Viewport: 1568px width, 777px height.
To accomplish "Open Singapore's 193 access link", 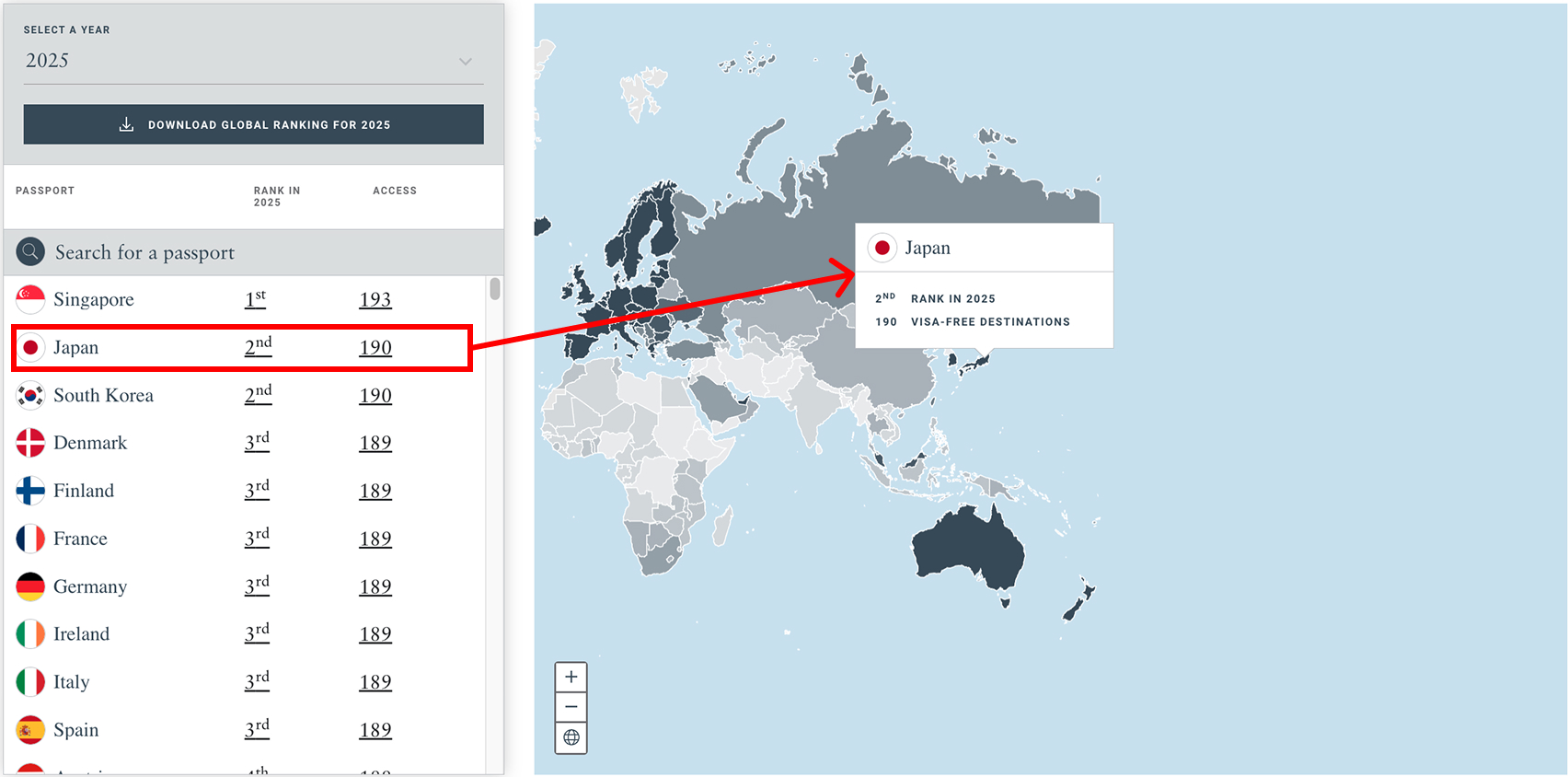I will 375,299.
